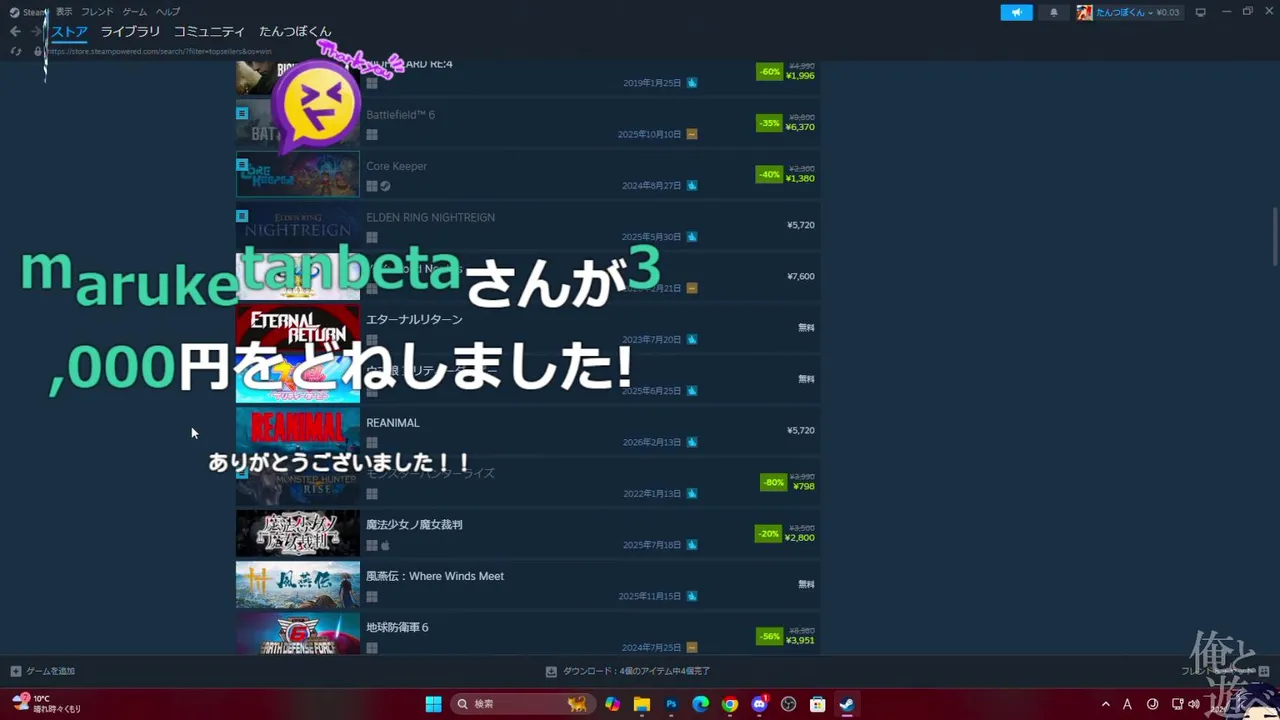
Task: Click the -20% discount on 魔法少女ノ魔女裁判
Action: coord(767,534)
